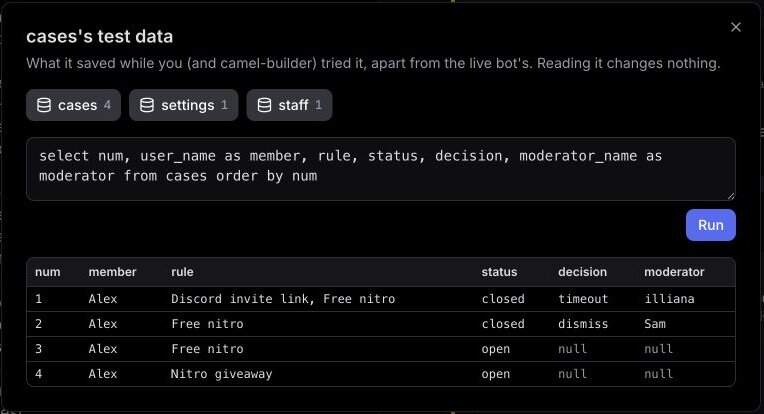The width and height of the screenshot is (764, 414).
Task: Click 'Free nitro' rule in row 2
Action: [x=207, y=324]
